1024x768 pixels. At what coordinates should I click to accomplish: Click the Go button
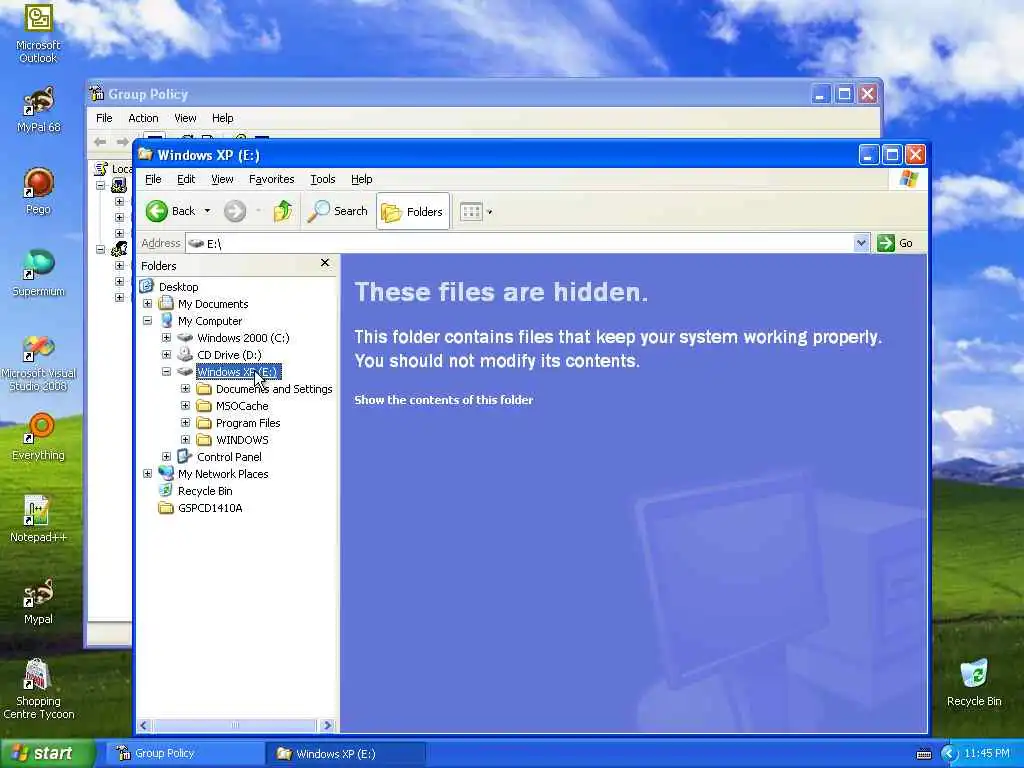point(895,243)
